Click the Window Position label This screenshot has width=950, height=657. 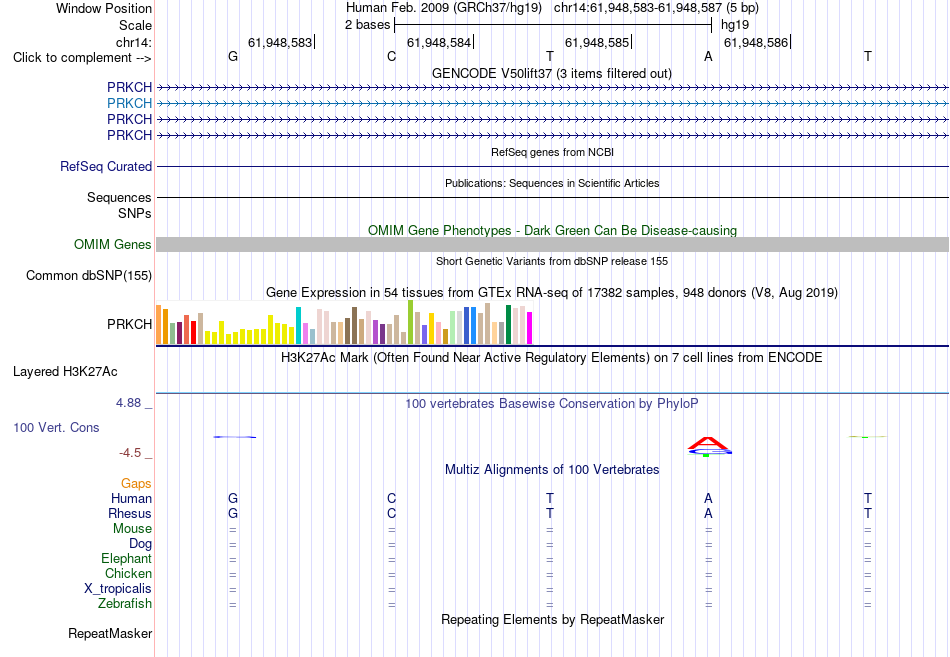tap(104, 8)
